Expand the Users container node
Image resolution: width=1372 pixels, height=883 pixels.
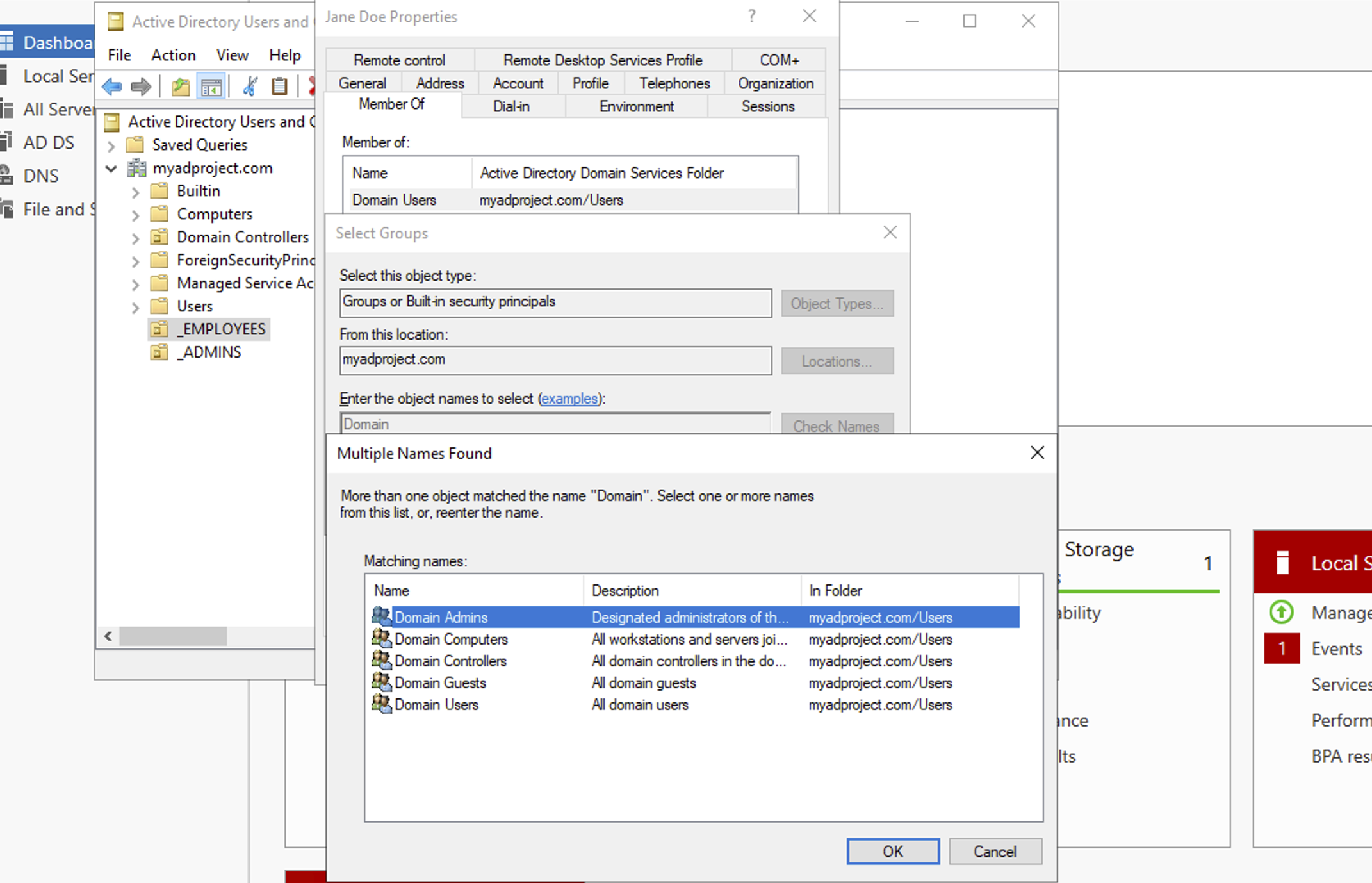(135, 307)
